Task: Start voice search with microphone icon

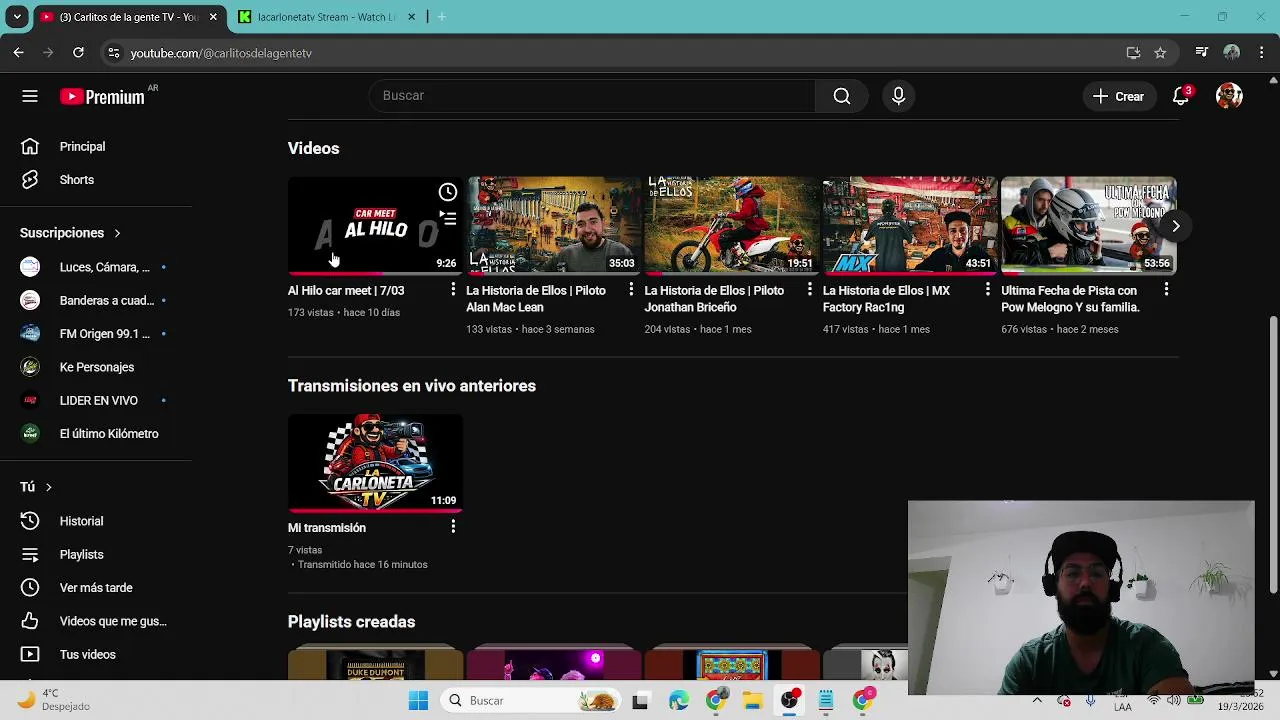Action: [898, 96]
